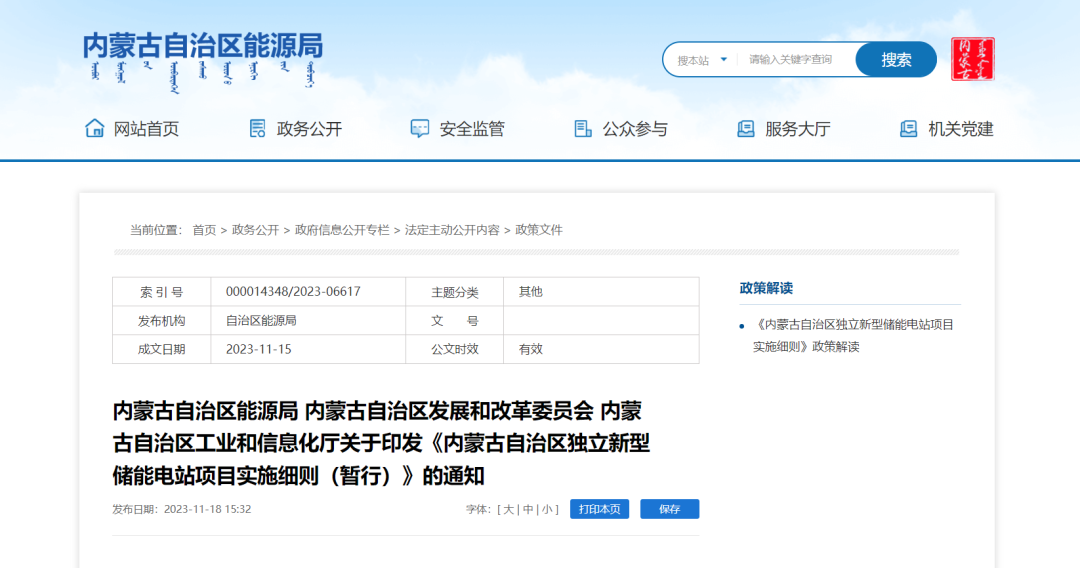Click the 搜索 search button
The image size is (1080, 568).
[x=896, y=60]
